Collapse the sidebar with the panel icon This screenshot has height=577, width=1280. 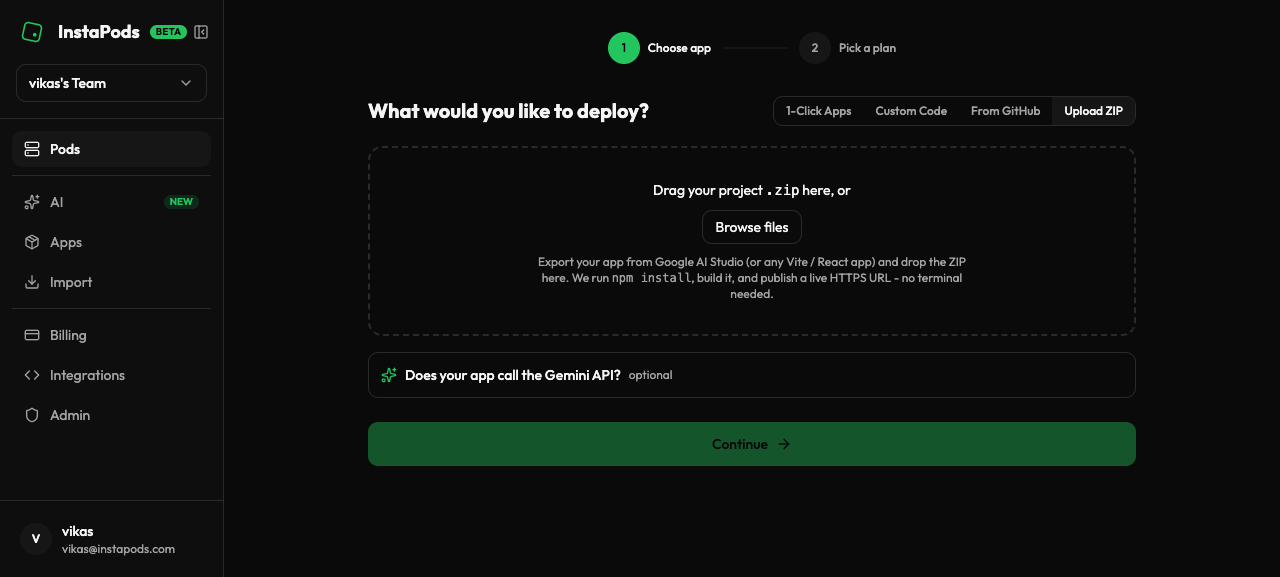pyautogui.click(x=201, y=32)
